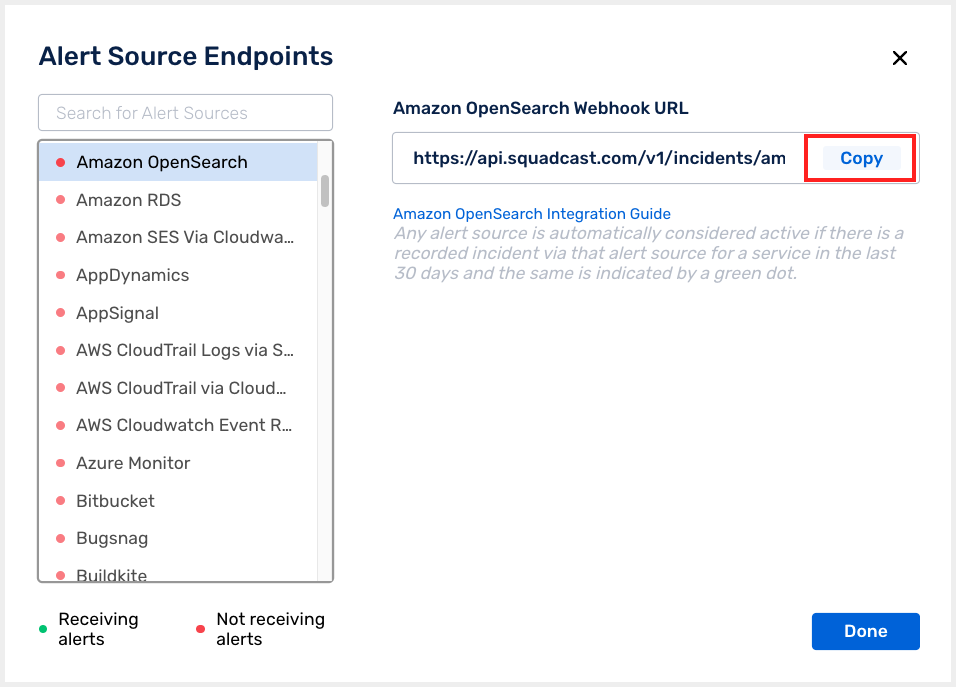Click the red Not receiving alerts legend dot
Viewport: 956px width, 687px height.
tap(199, 629)
